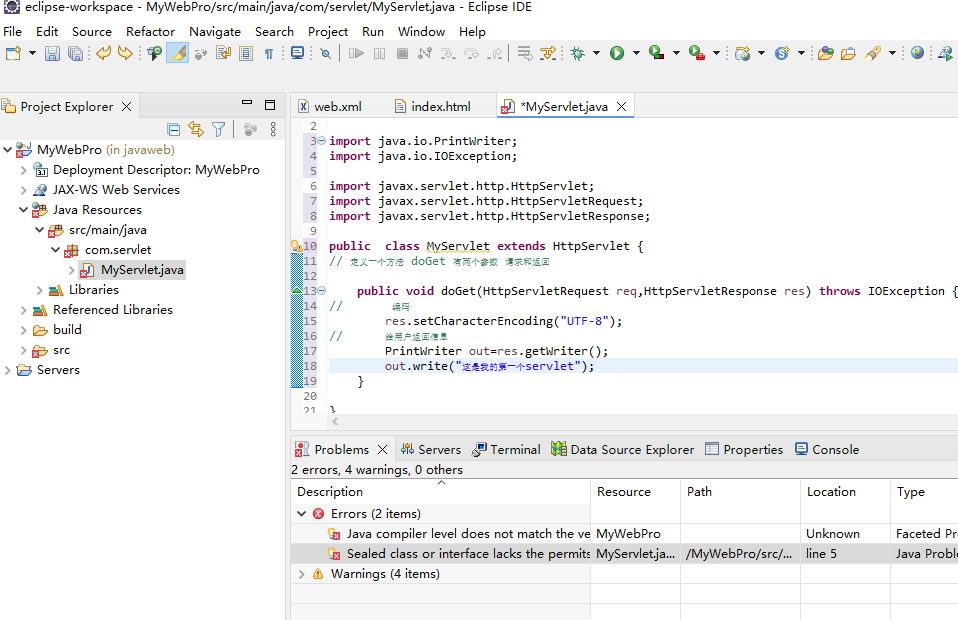Click Collapse All in Project Explorer
The image size is (958, 620).
coord(174,129)
